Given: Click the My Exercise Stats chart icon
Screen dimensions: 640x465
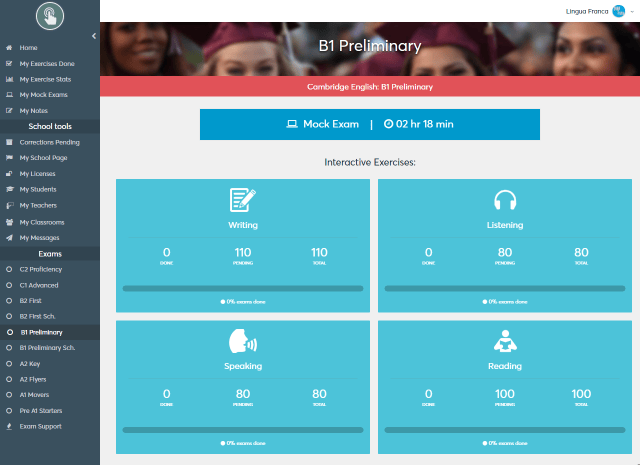Looking at the screenshot, I should click(x=9, y=79).
